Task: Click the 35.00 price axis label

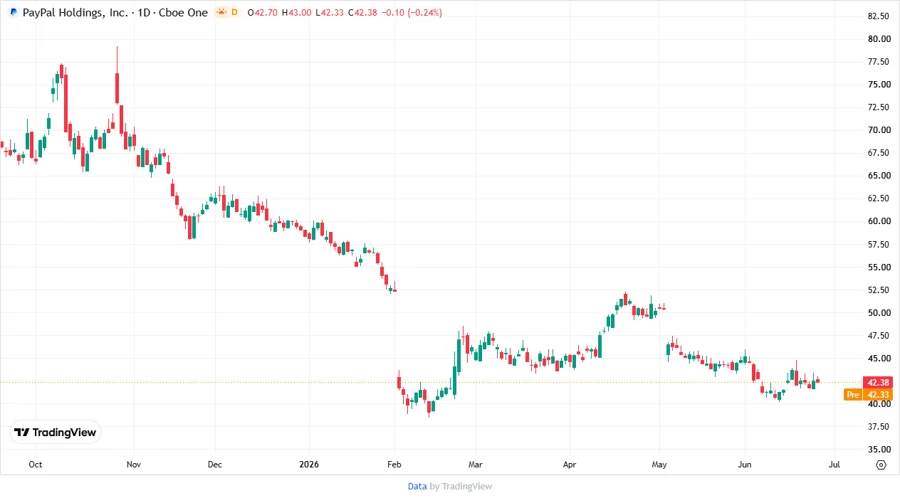Action: pos(879,450)
